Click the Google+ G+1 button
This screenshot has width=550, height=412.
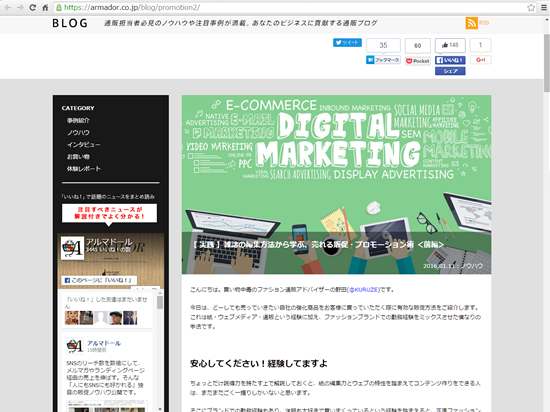coord(481,60)
